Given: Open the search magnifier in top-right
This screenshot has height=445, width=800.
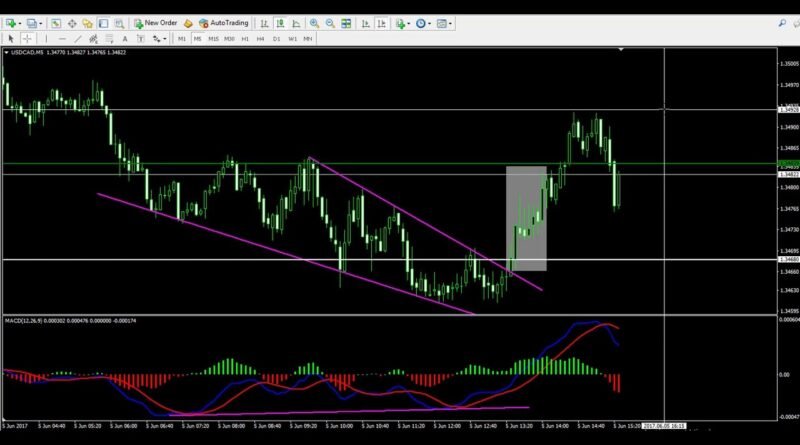Looking at the screenshot, I should coord(782,23).
